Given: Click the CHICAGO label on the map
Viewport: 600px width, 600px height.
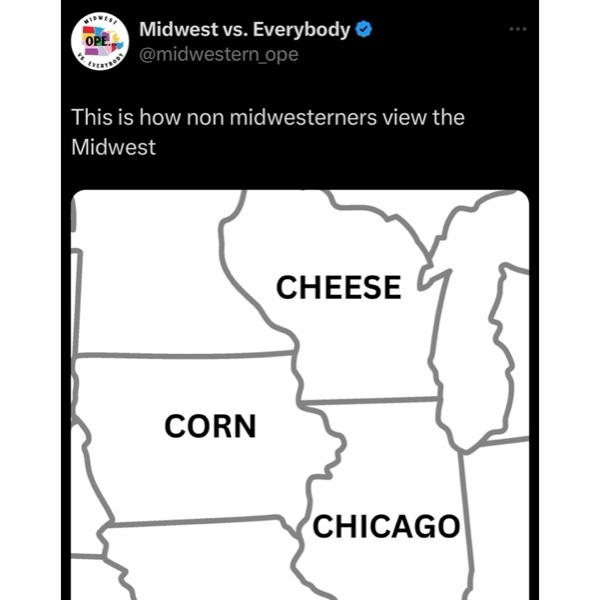Looking at the screenshot, I should tap(386, 526).
